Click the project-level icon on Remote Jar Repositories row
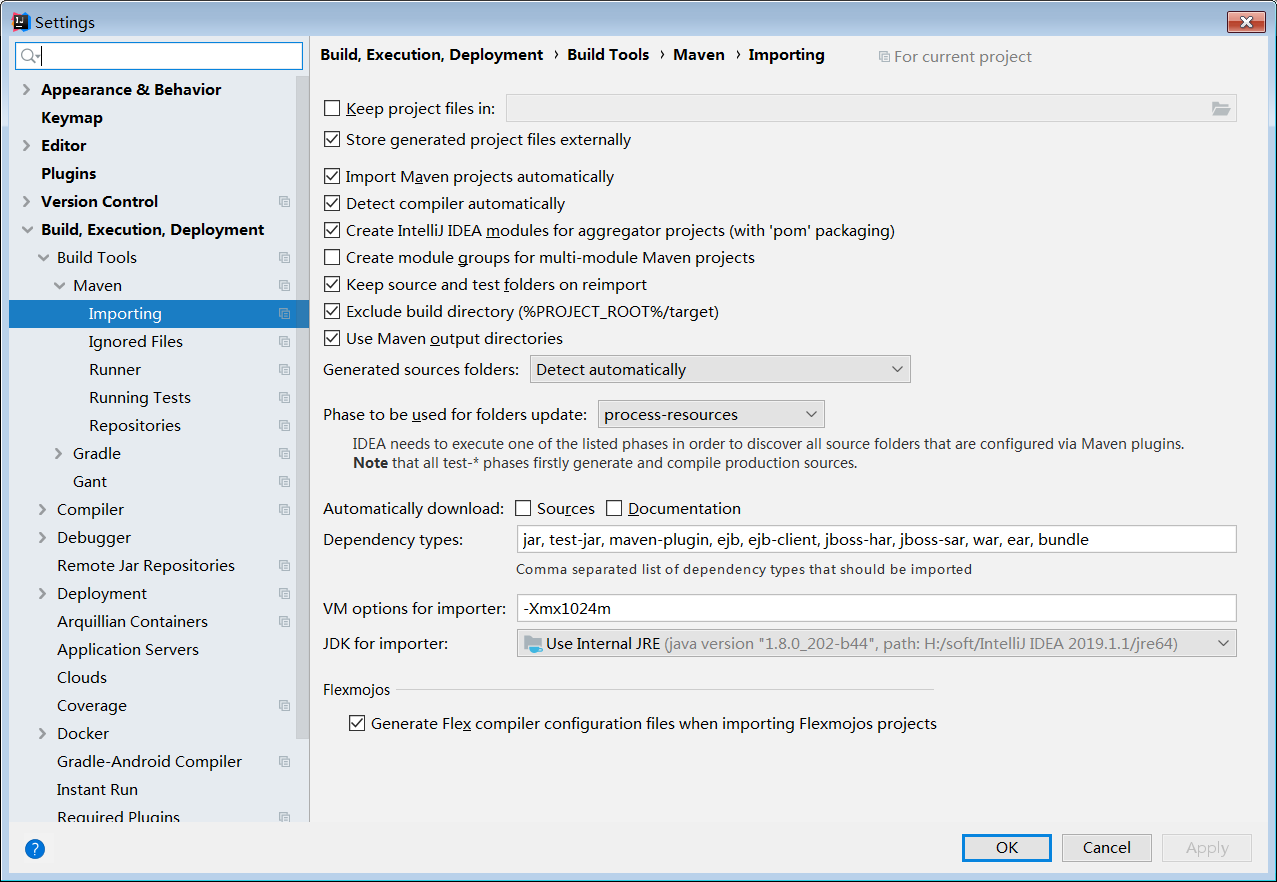This screenshot has width=1277, height=882. click(285, 566)
